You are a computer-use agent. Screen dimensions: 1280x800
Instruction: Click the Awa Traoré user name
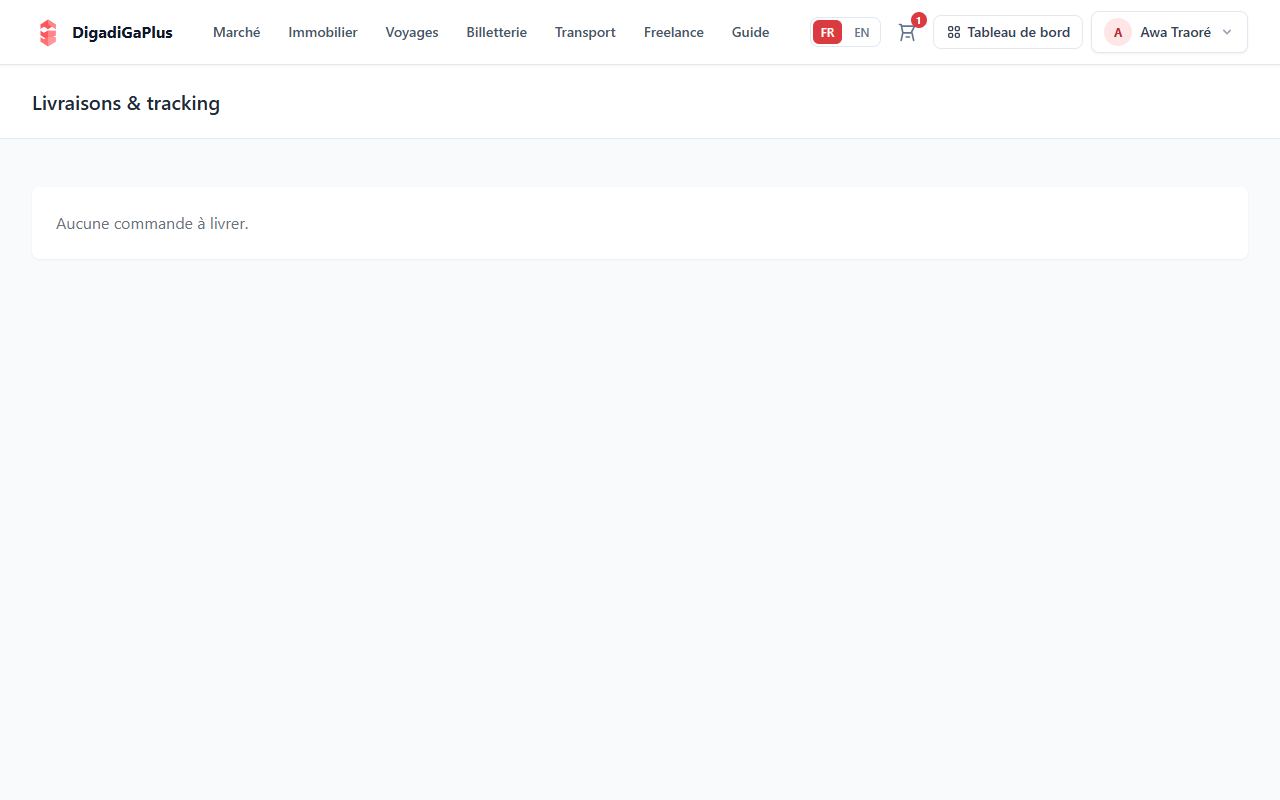click(x=1175, y=32)
